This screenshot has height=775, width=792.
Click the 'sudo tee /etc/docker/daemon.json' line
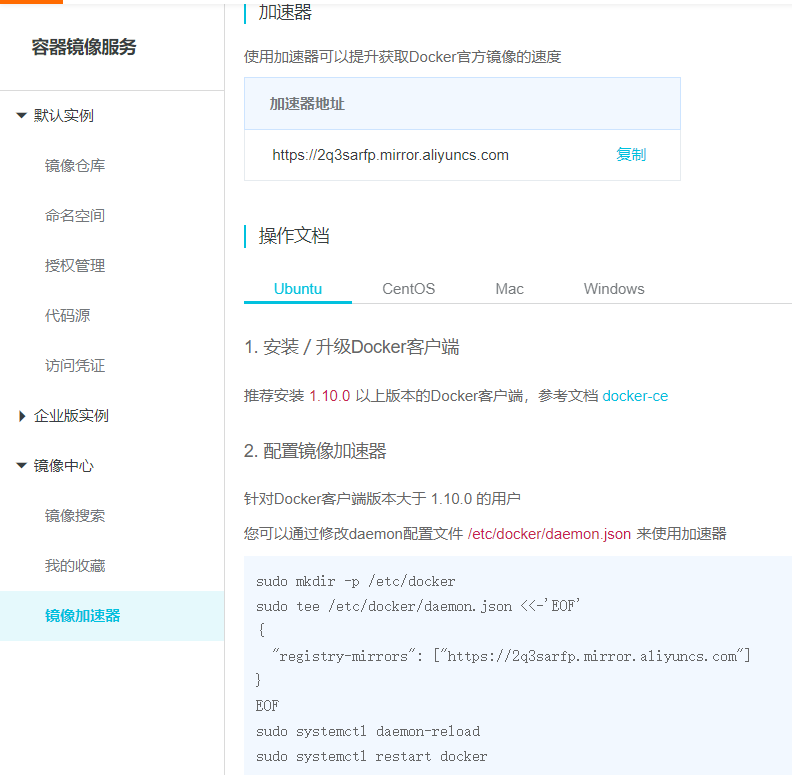[418, 606]
